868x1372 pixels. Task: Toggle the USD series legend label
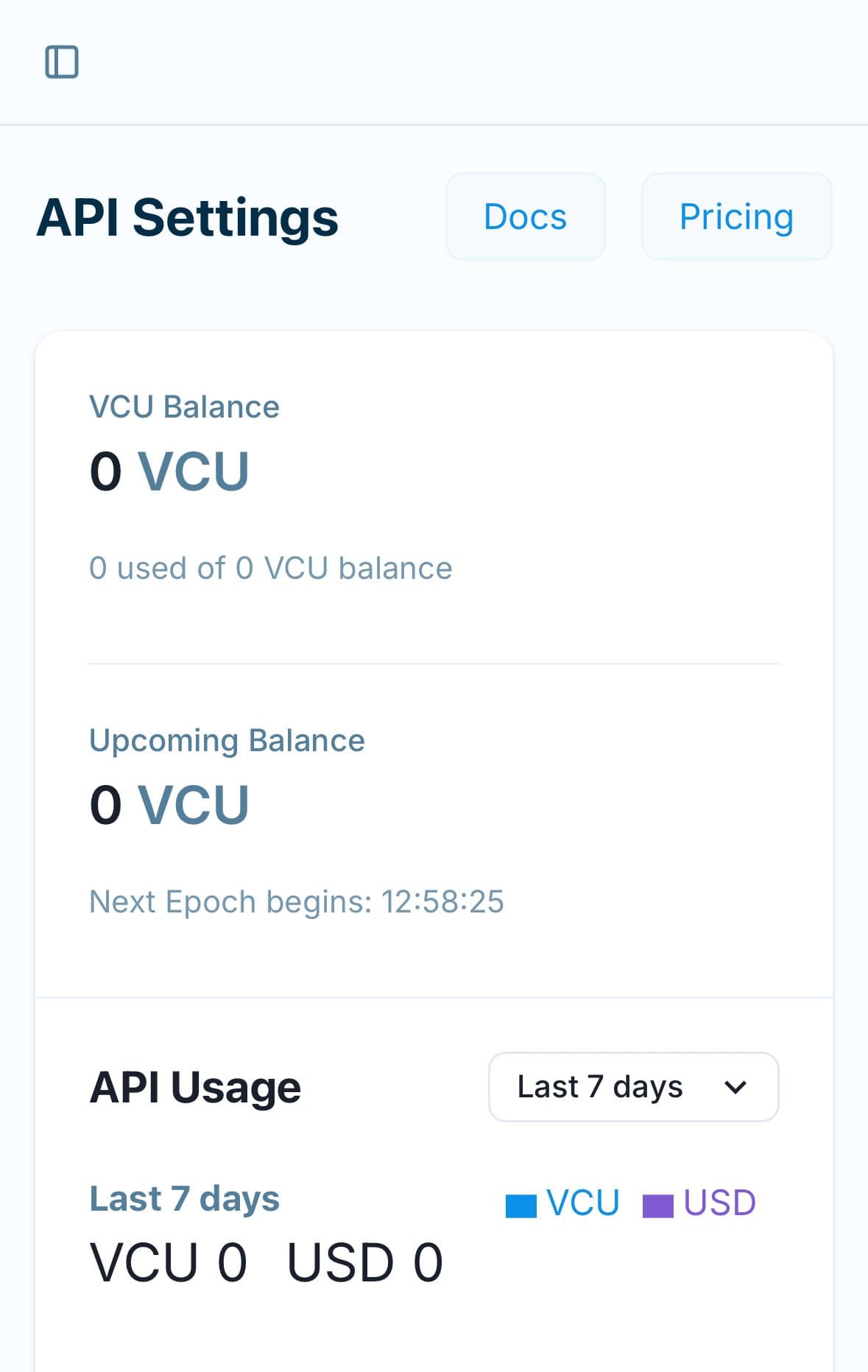[x=719, y=1203]
